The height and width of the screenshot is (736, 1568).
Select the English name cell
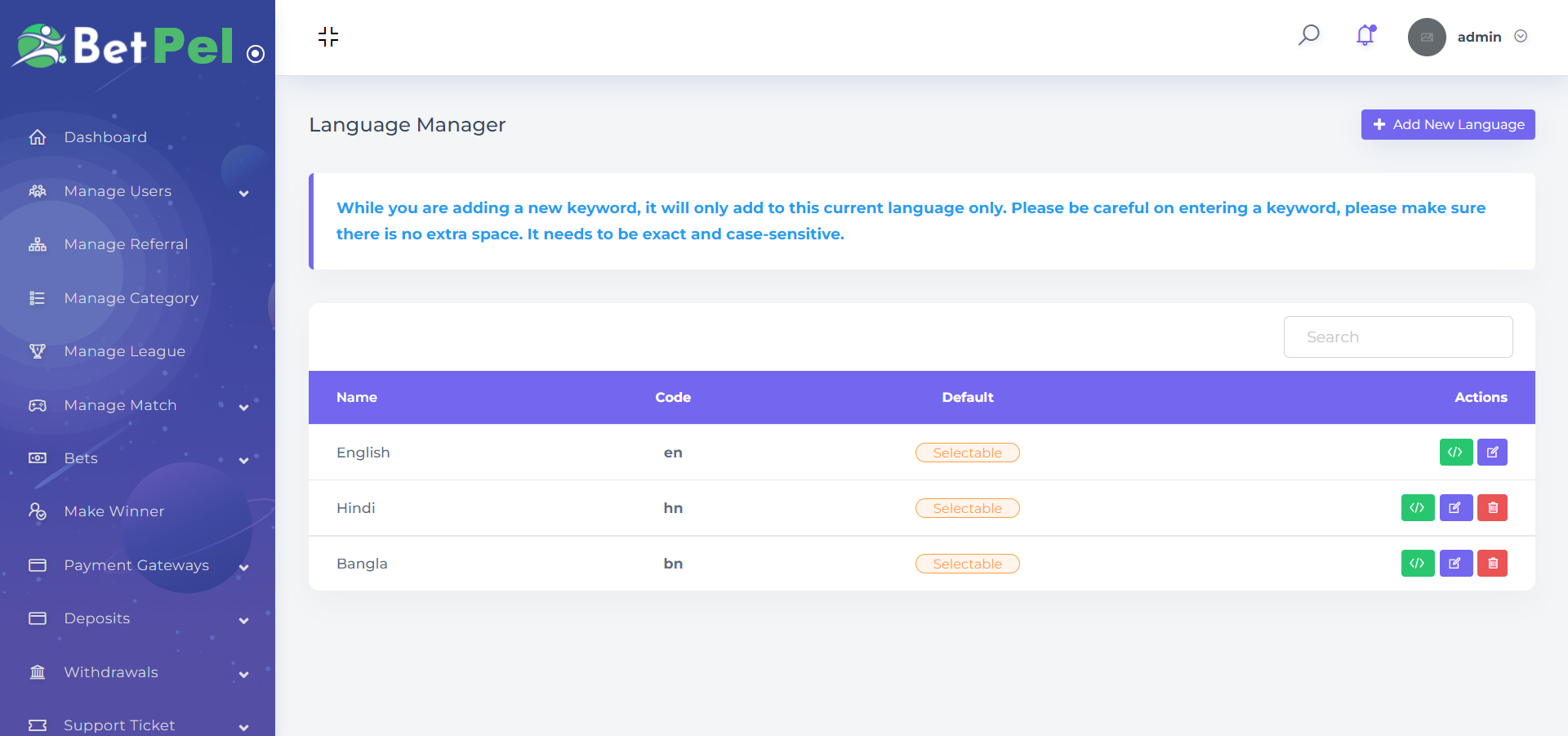pos(363,453)
